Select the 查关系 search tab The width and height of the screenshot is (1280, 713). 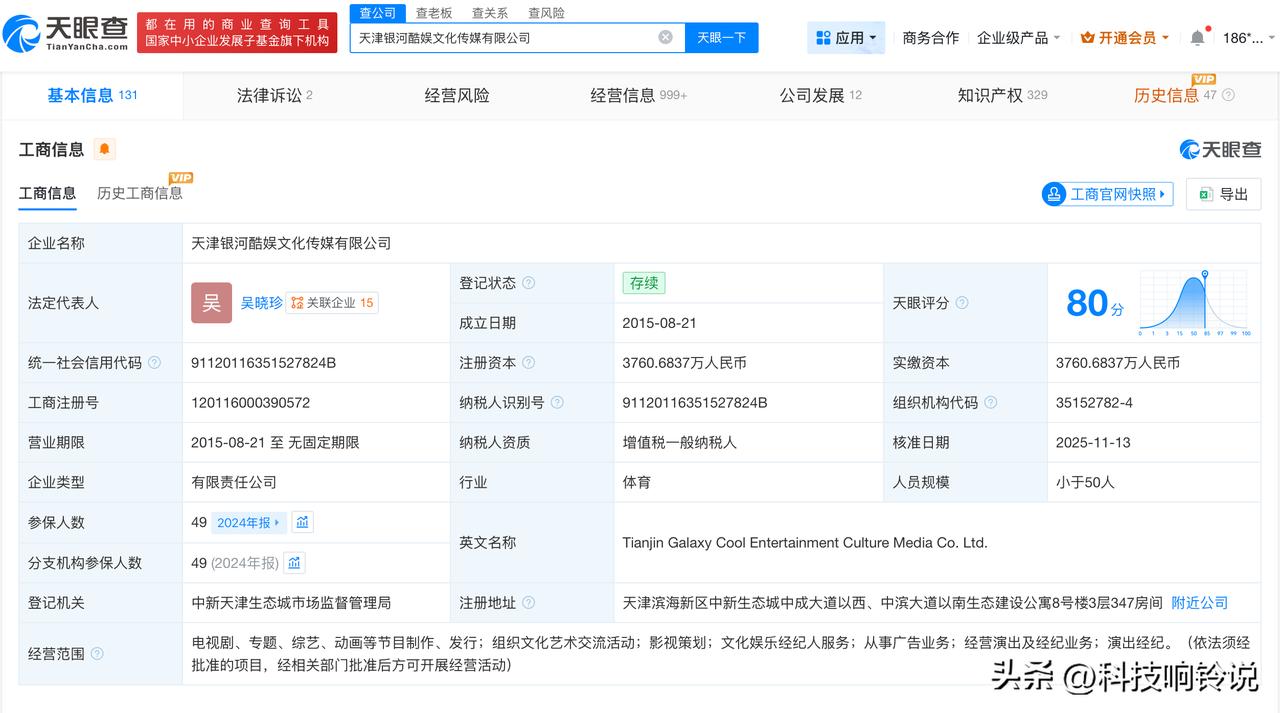click(490, 13)
